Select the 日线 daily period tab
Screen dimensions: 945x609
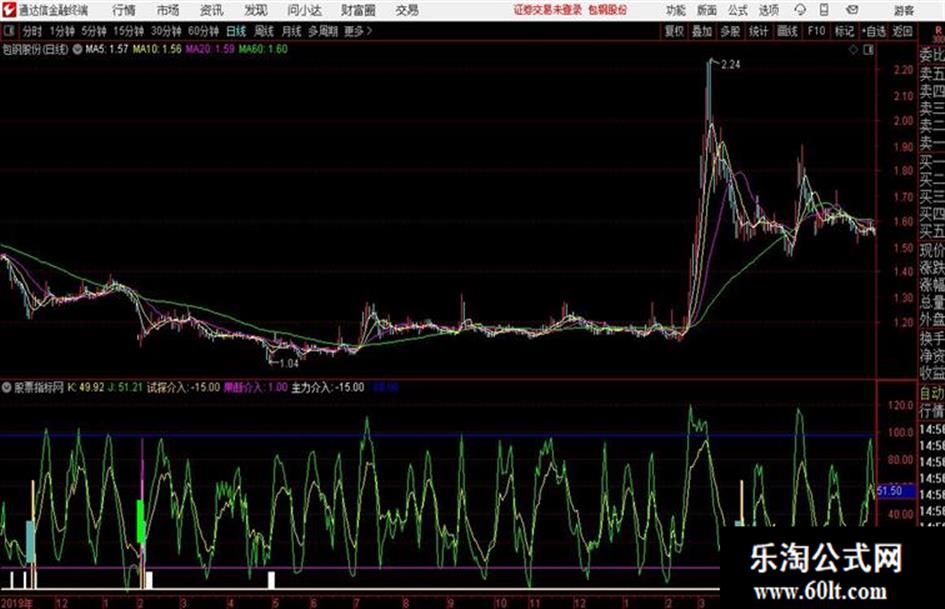236,31
